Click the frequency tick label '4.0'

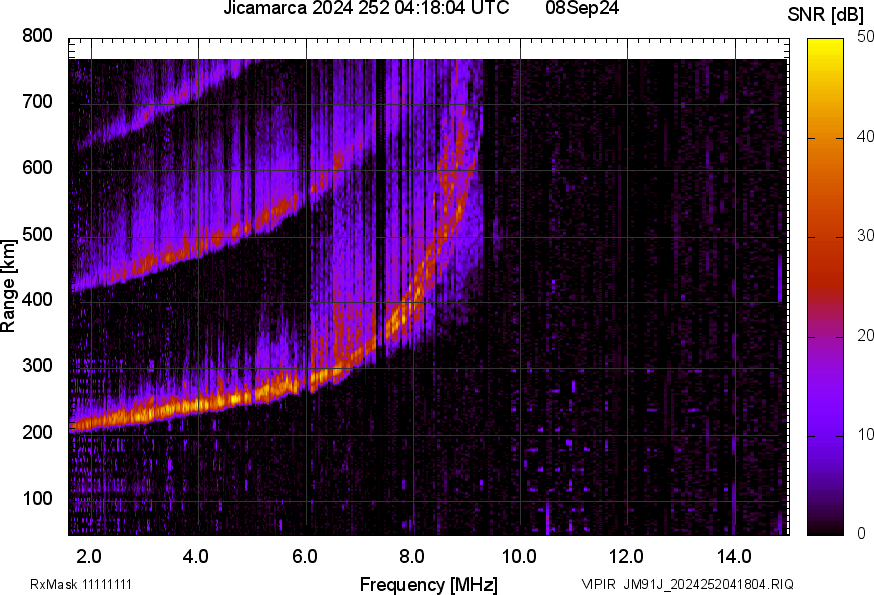(x=196, y=556)
